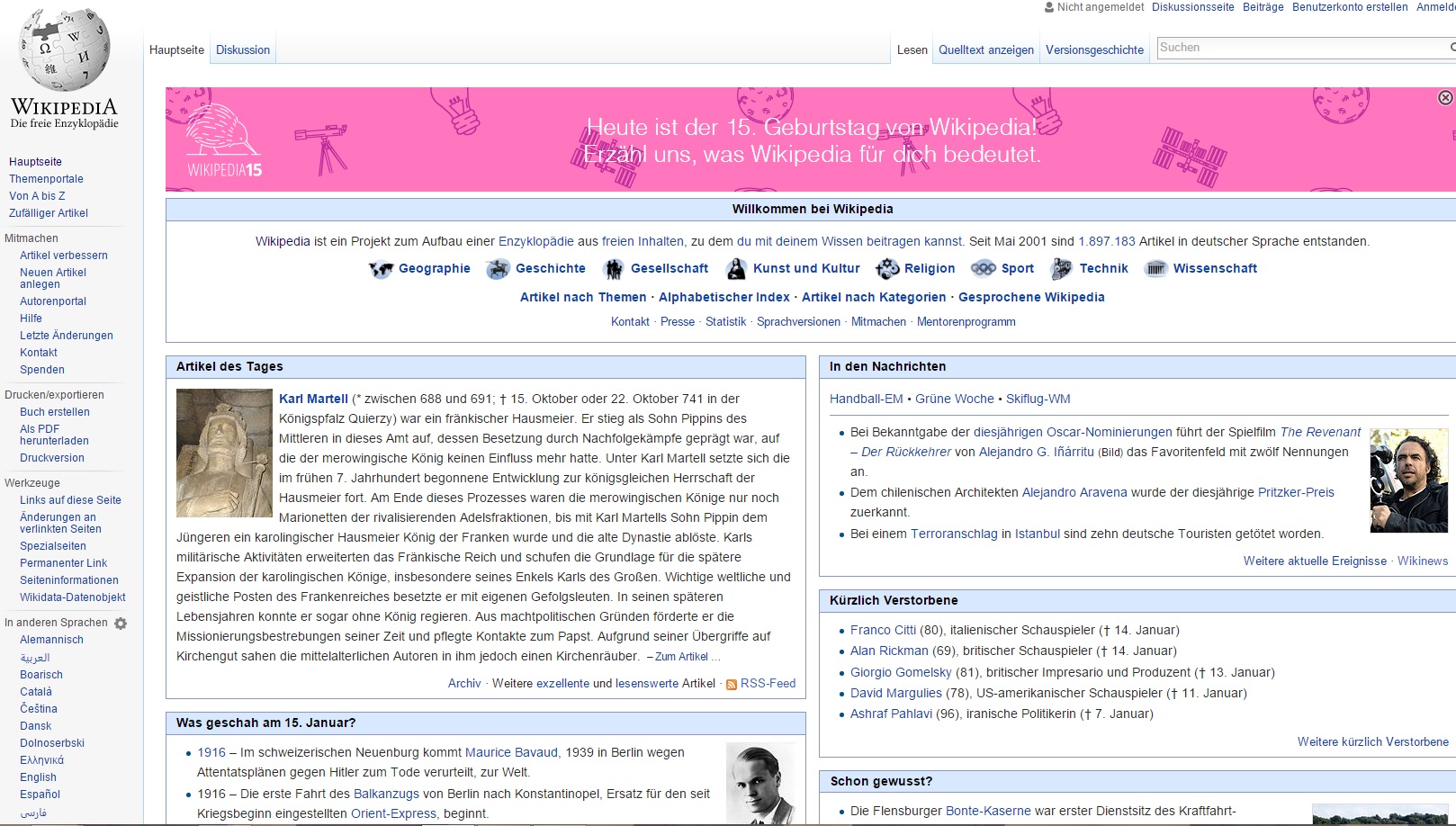
Task: Click Letzte Änderungen sidebar link
Action: (x=67, y=336)
